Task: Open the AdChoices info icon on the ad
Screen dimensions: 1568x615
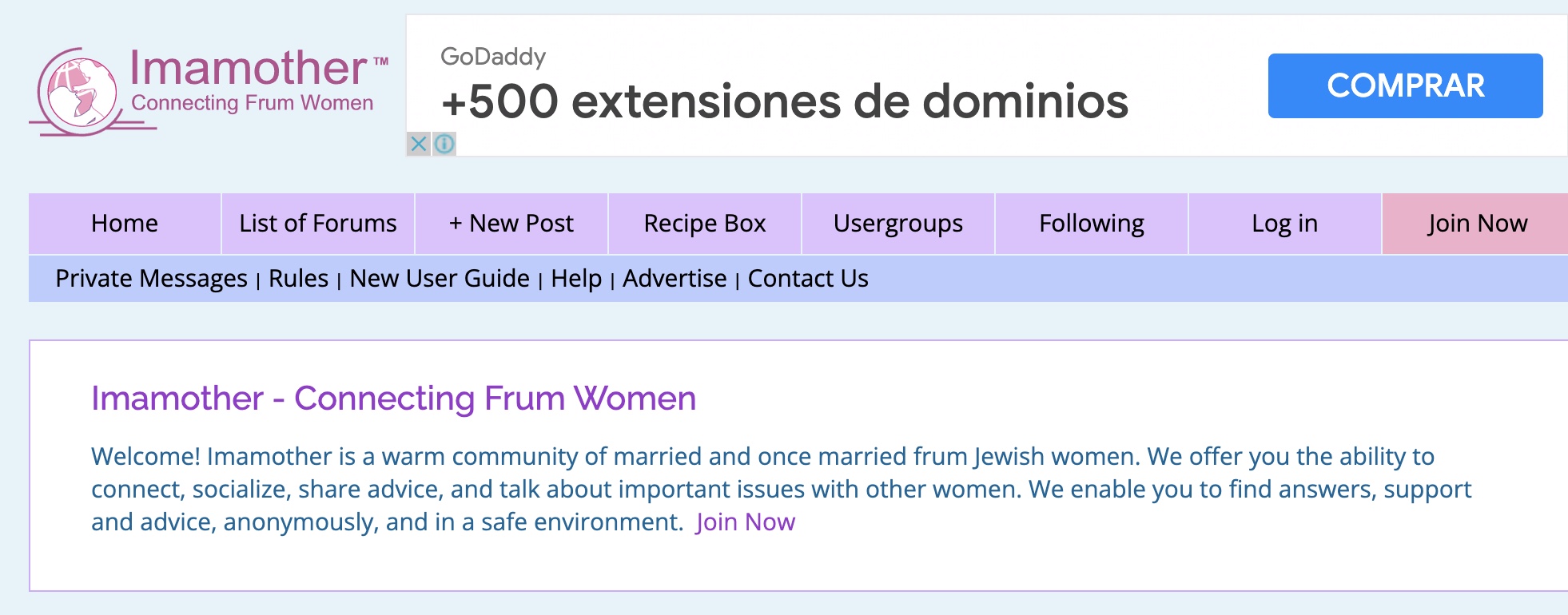Action: (445, 145)
